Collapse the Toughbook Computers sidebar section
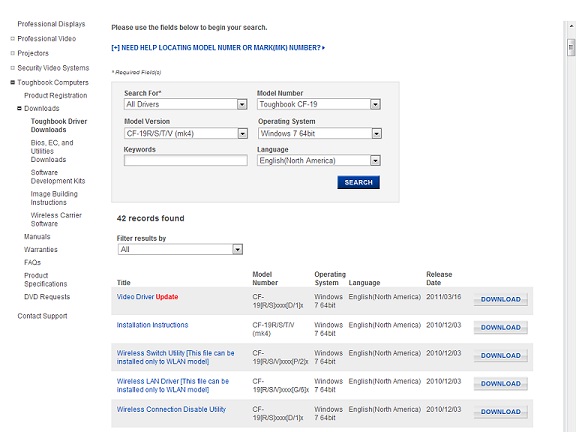Image resolution: width=576 pixels, height=432 pixels. pos(12,82)
